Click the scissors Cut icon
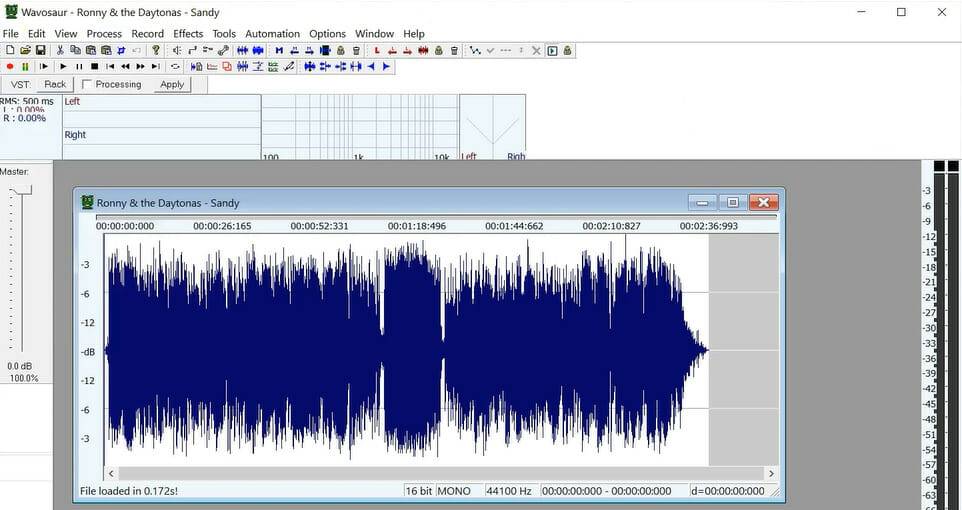Screen dimensions: 962x510 pyautogui.click(x=60, y=50)
